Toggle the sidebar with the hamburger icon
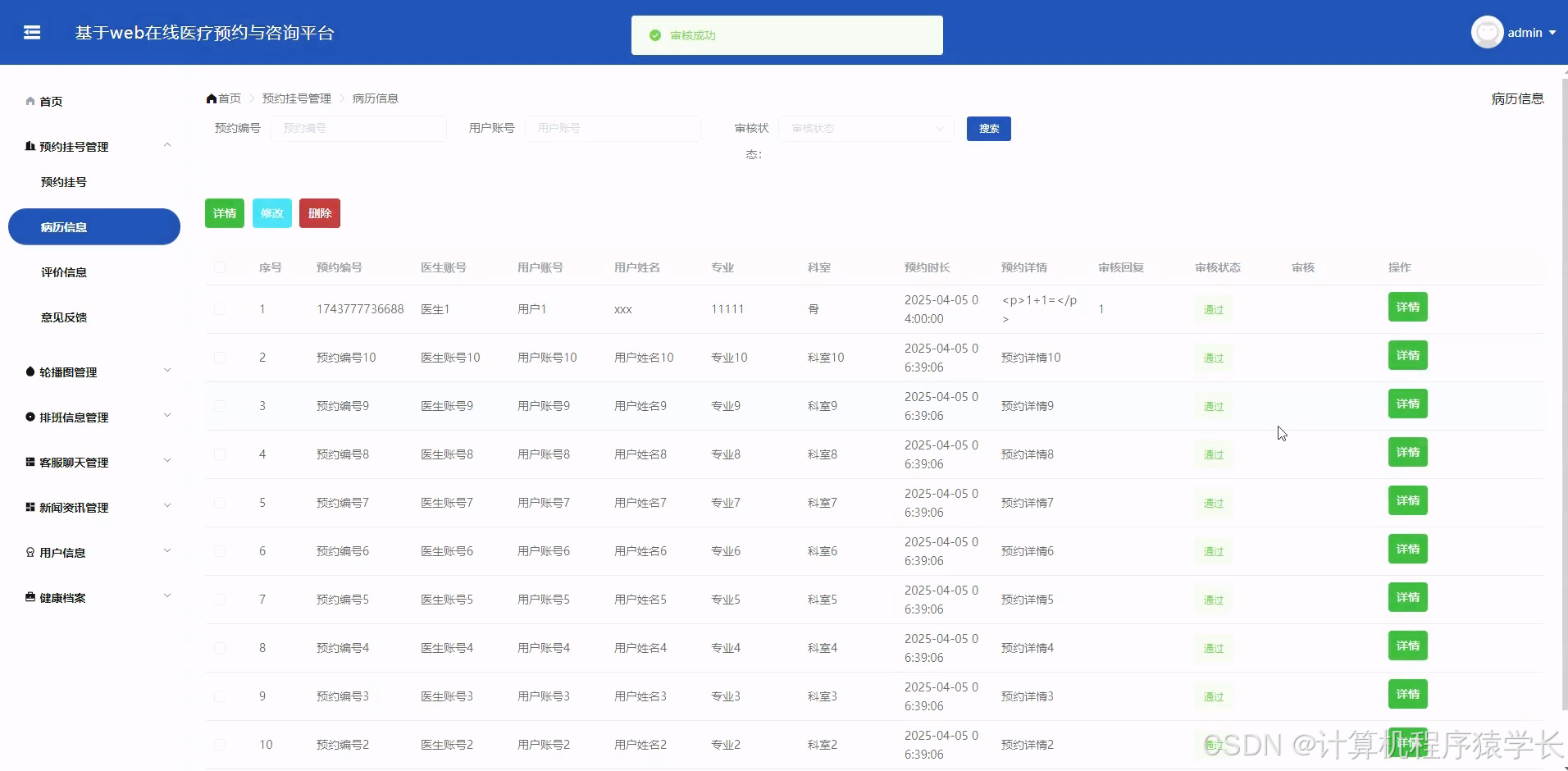The image size is (1568, 771). 32,32
